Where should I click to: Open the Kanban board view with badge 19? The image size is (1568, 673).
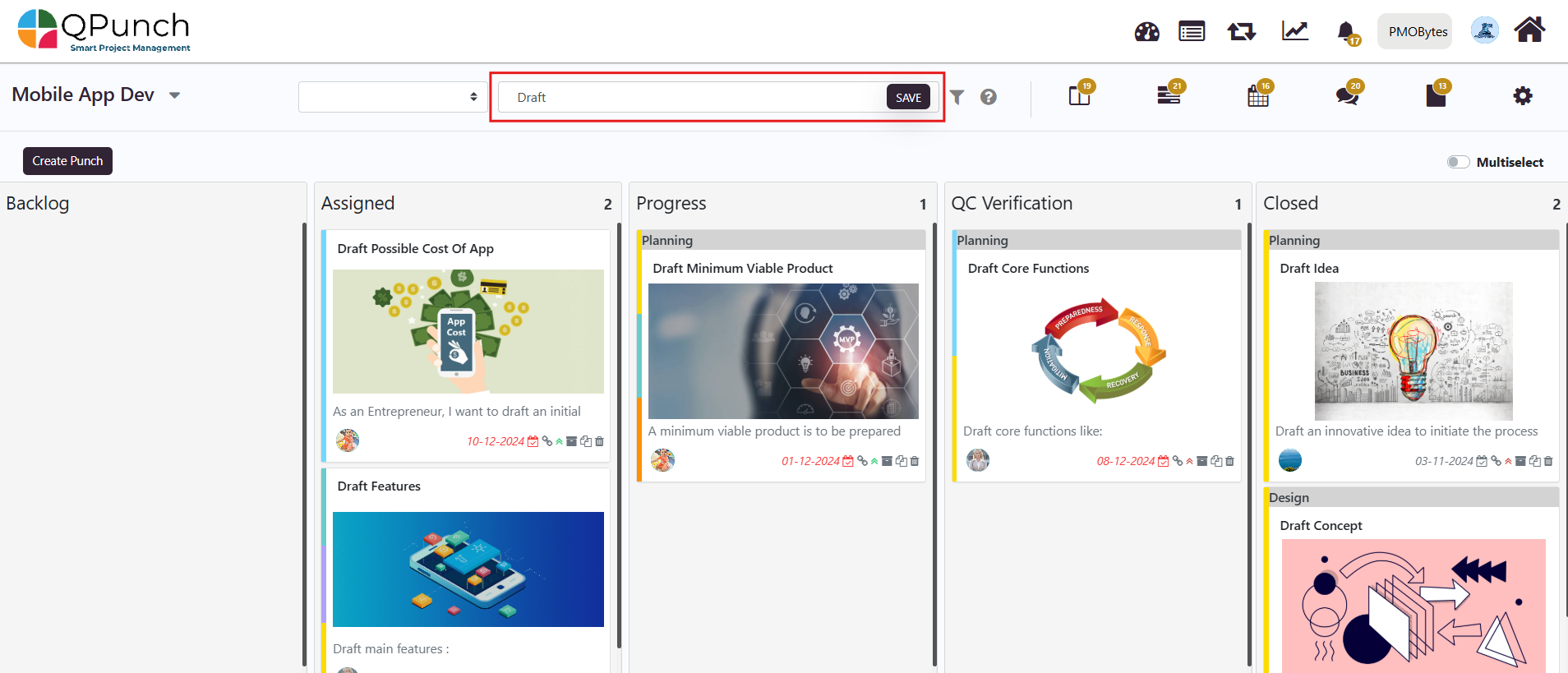click(x=1079, y=96)
